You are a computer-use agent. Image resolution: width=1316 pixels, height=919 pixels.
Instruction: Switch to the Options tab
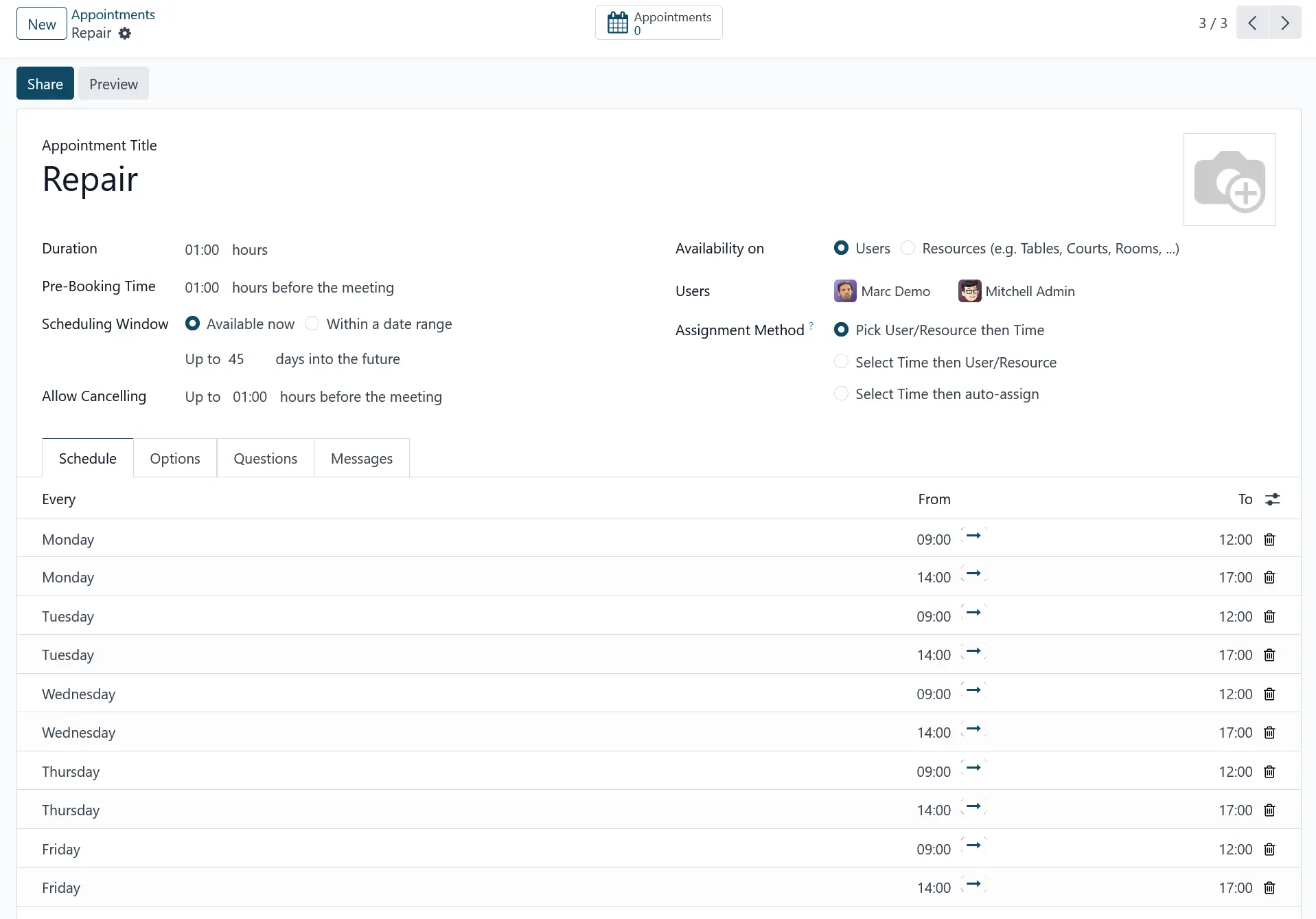point(174,458)
